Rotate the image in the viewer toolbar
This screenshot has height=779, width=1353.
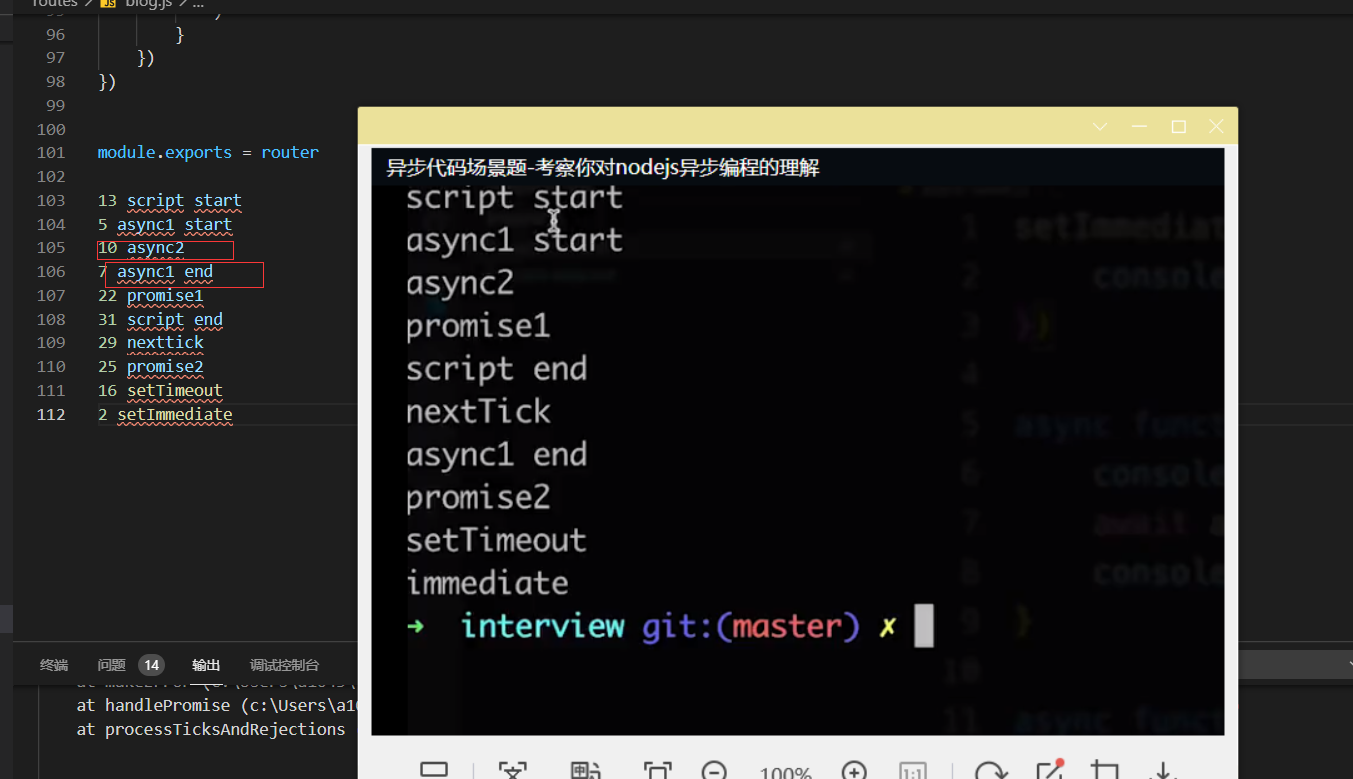[990, 771]
